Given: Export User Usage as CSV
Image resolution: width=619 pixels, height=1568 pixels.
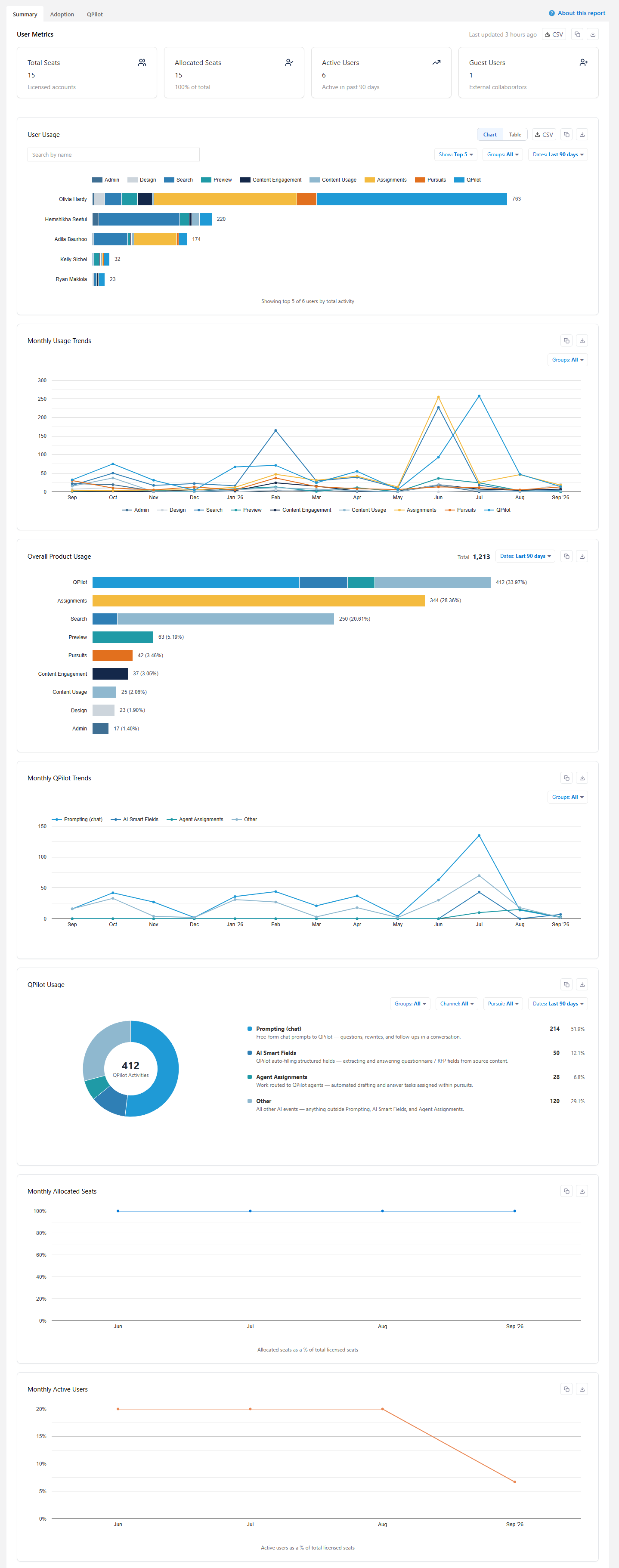Looking at the screenshot, I should pos(544,135).
